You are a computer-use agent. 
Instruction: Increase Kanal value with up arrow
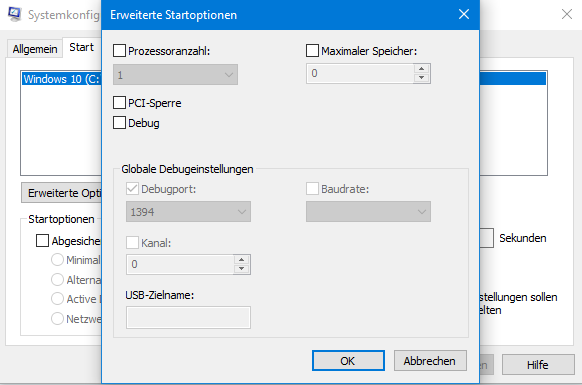pos(242,260)
